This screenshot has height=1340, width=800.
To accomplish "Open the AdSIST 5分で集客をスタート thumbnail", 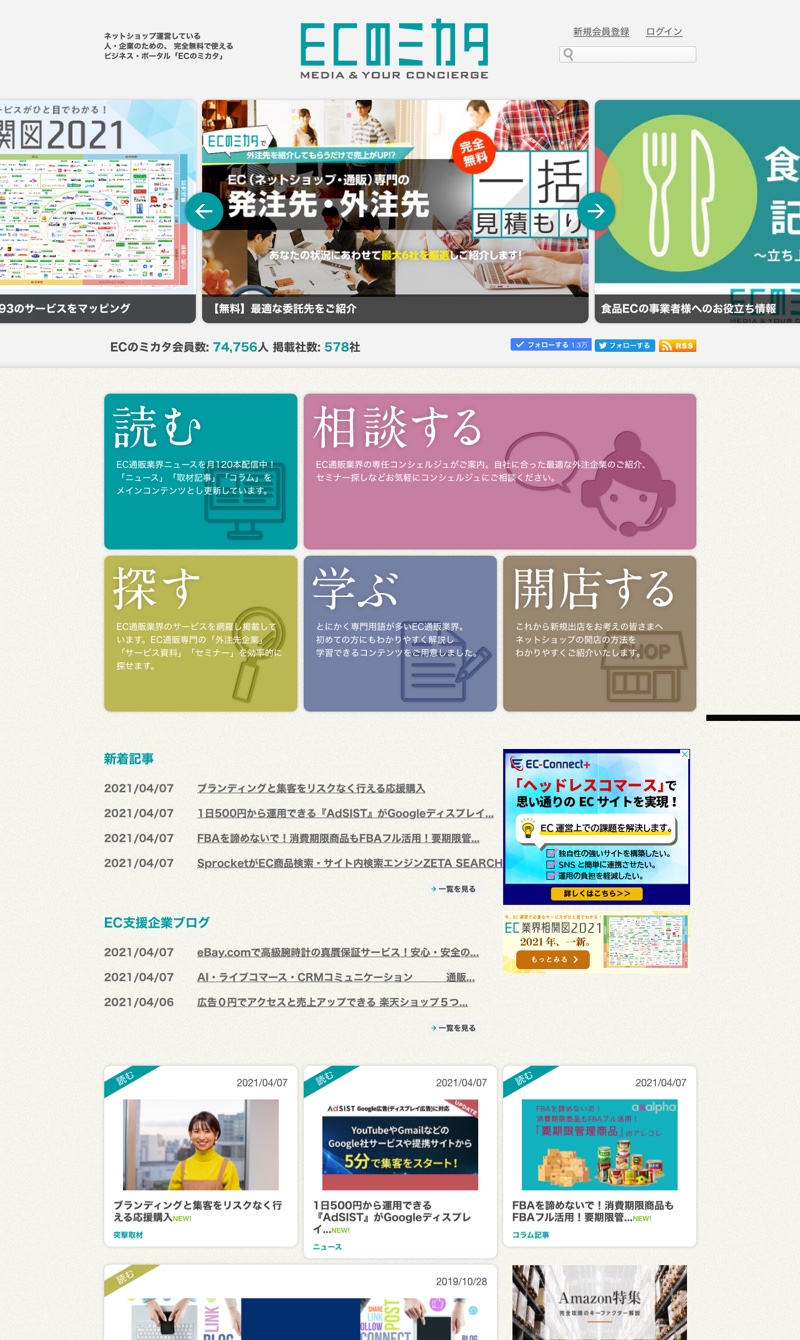I will 400,1144.
